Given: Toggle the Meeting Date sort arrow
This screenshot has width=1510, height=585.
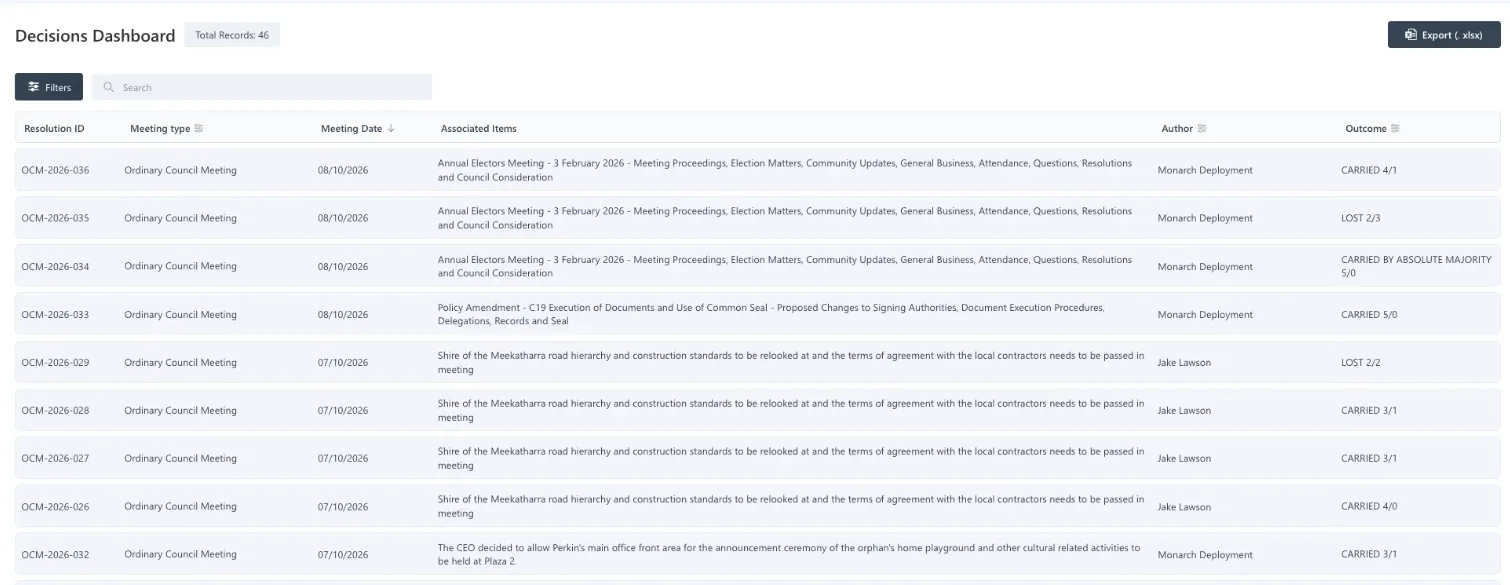Looking at the screenshot, I should [x=391, y=129].
